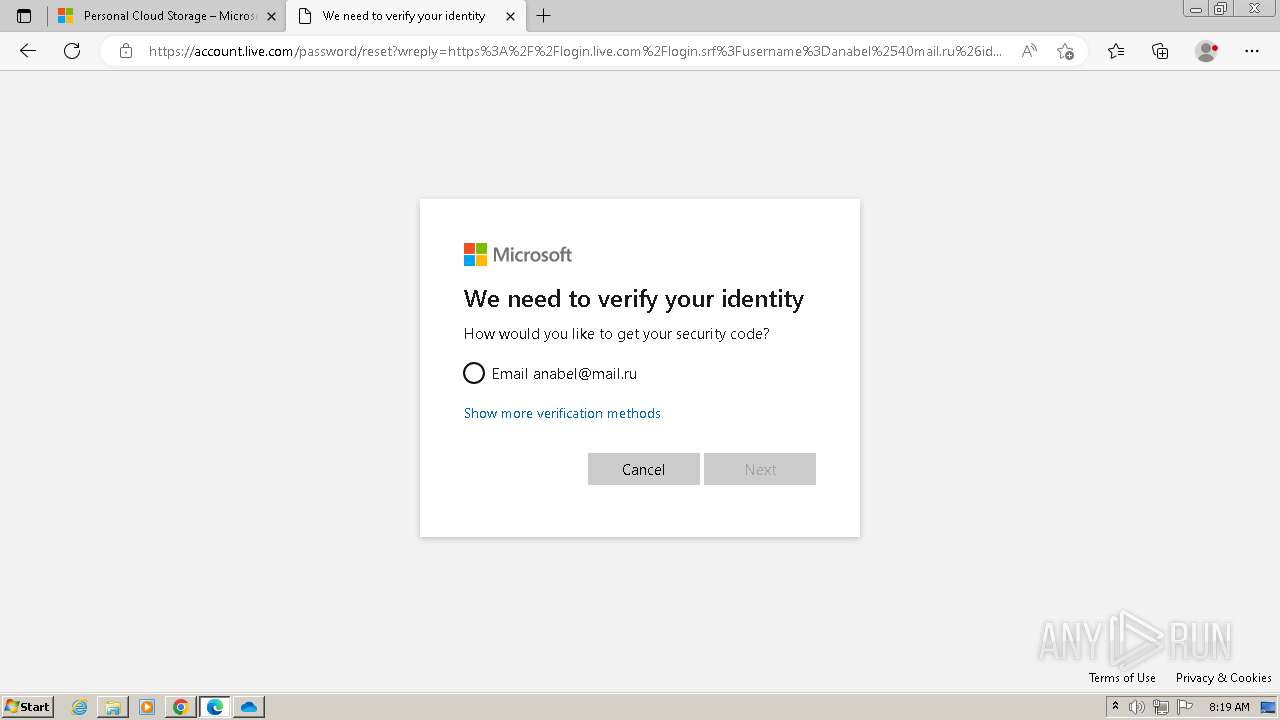Show hidden tray icons arrow
Viewport: 1280px width, 720px height.
coord(1115,707)
